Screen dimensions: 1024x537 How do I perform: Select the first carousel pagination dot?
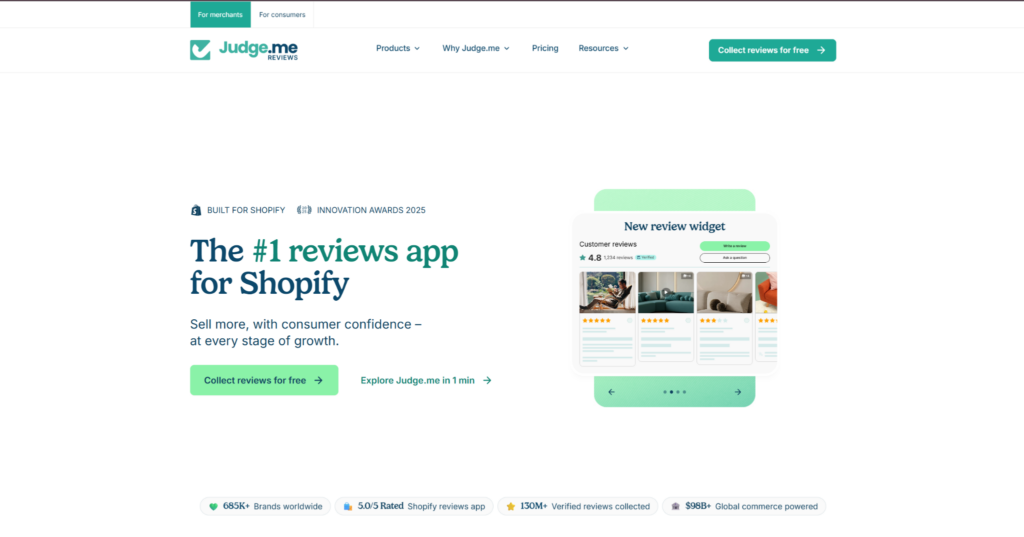click(665, 392)
